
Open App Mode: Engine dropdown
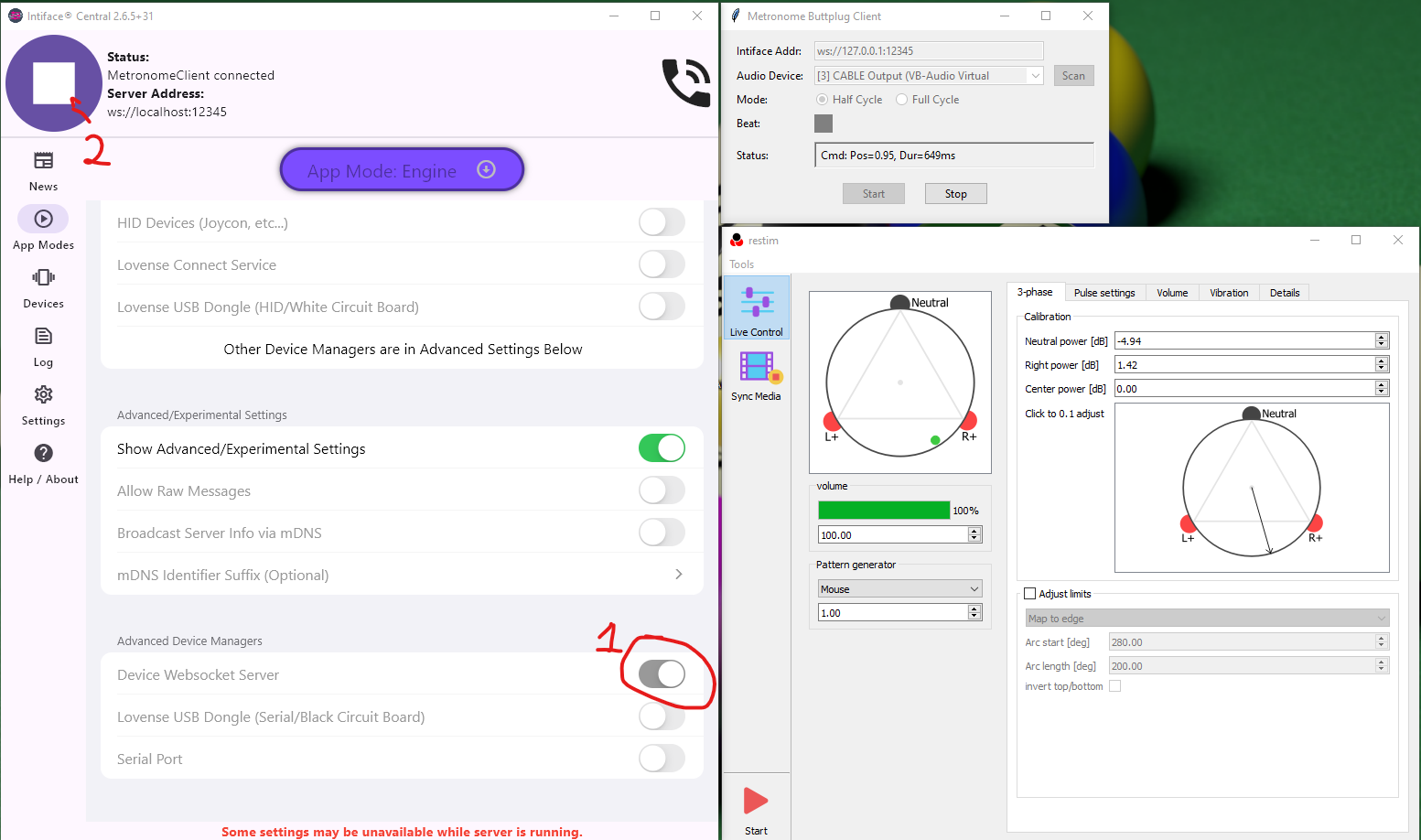click(x=402, y=170)
